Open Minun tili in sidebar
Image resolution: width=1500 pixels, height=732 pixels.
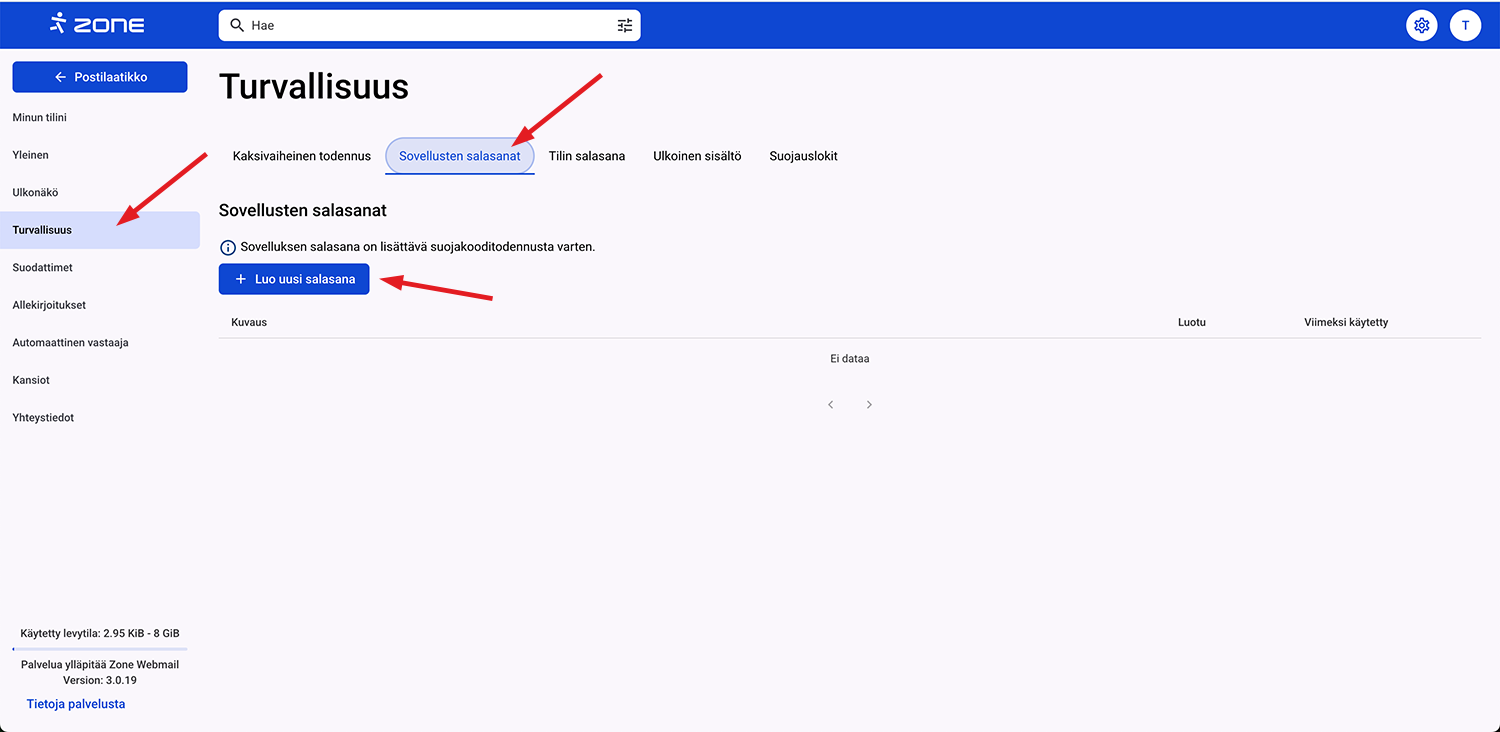coord(40,118)
